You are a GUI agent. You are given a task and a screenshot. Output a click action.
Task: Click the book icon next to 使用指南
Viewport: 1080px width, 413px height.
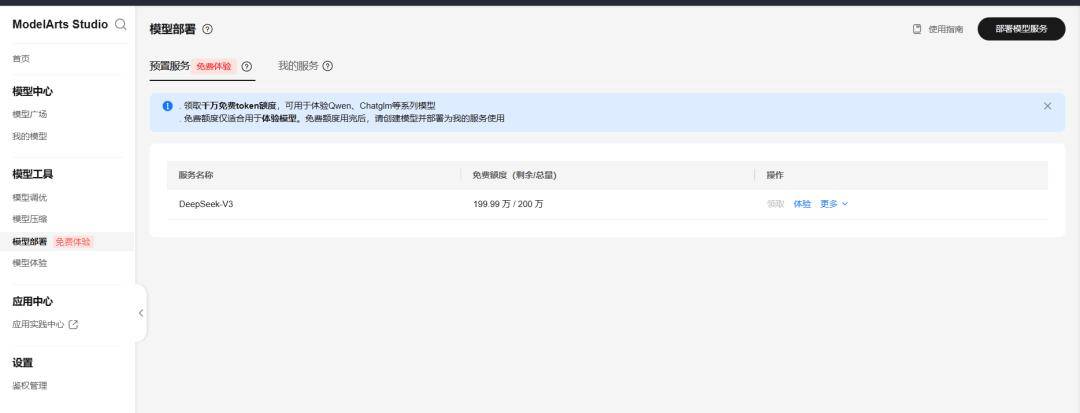917,29
